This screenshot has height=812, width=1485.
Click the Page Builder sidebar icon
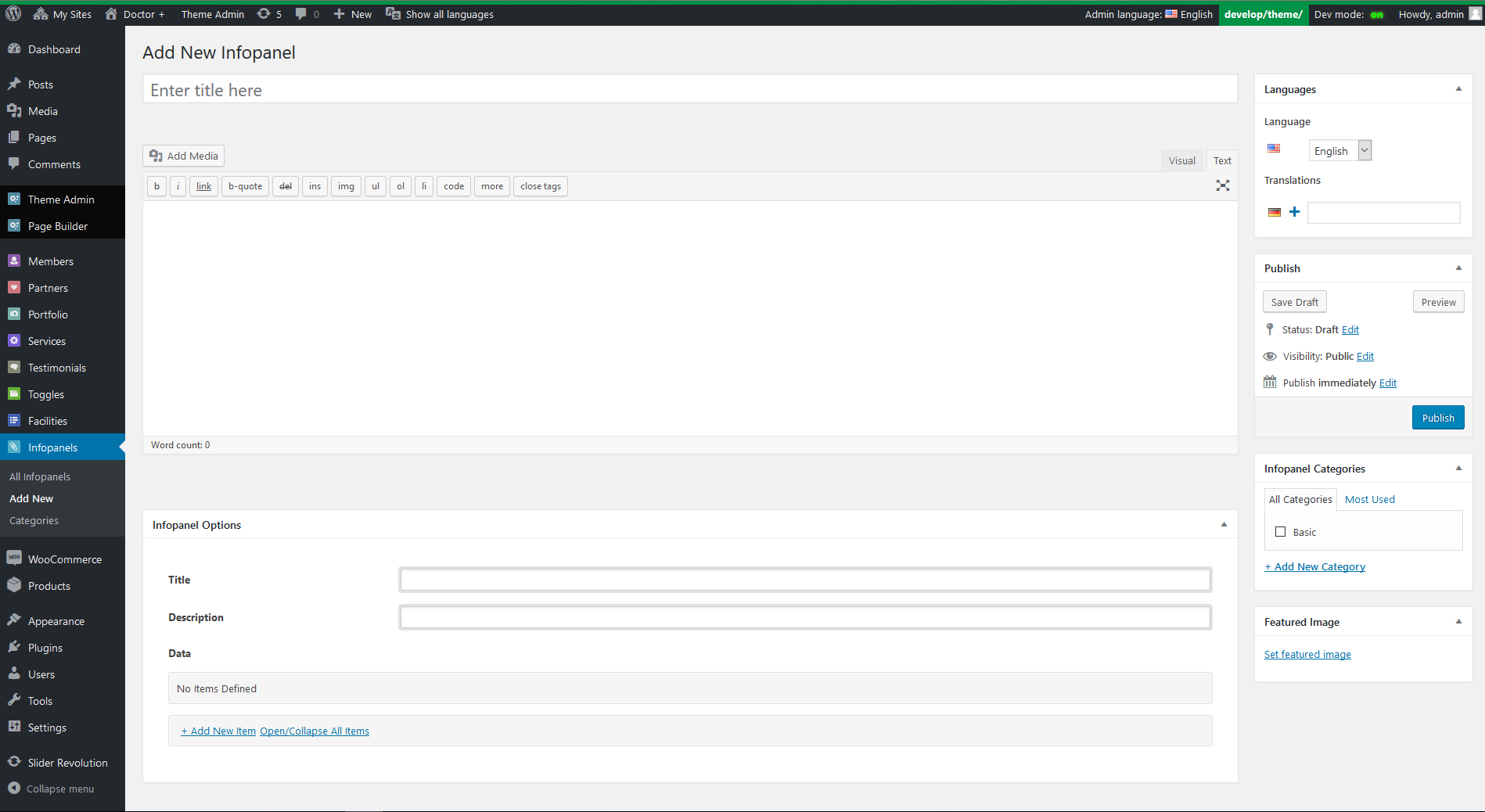14,225
